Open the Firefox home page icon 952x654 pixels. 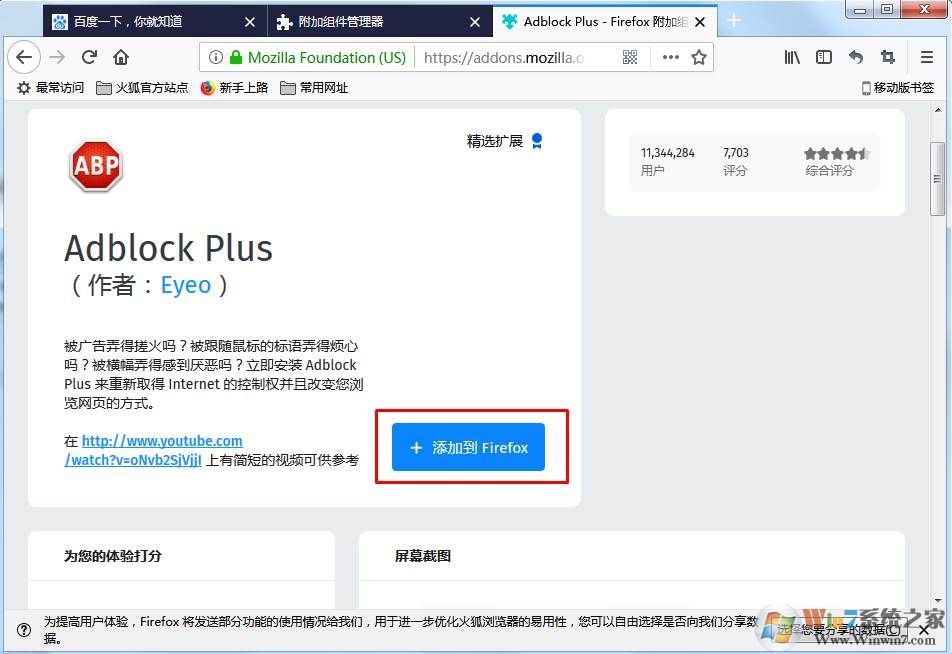tap(121, 57)
